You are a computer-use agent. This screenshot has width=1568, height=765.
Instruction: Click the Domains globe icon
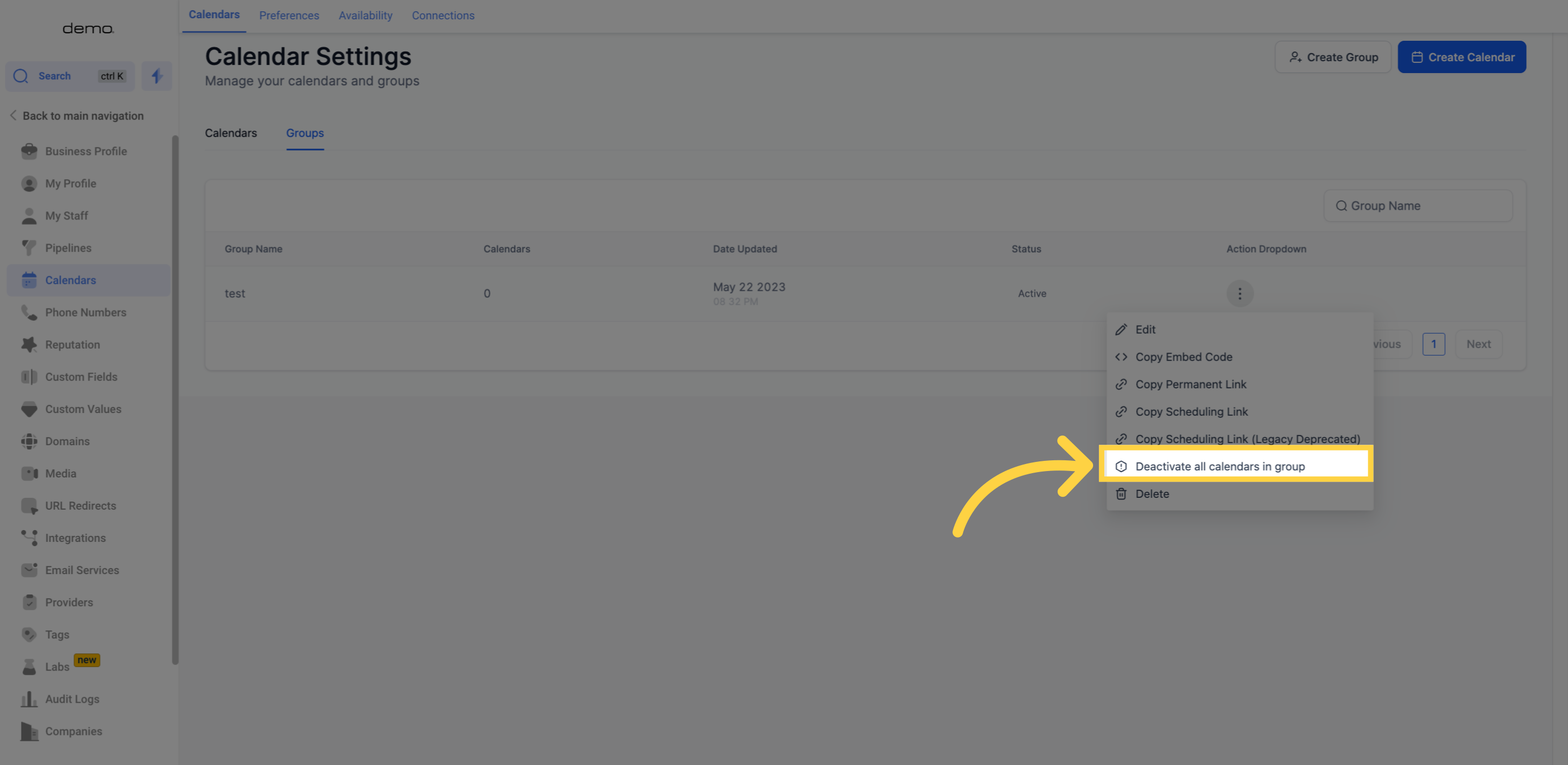click(x=28, y=441)
